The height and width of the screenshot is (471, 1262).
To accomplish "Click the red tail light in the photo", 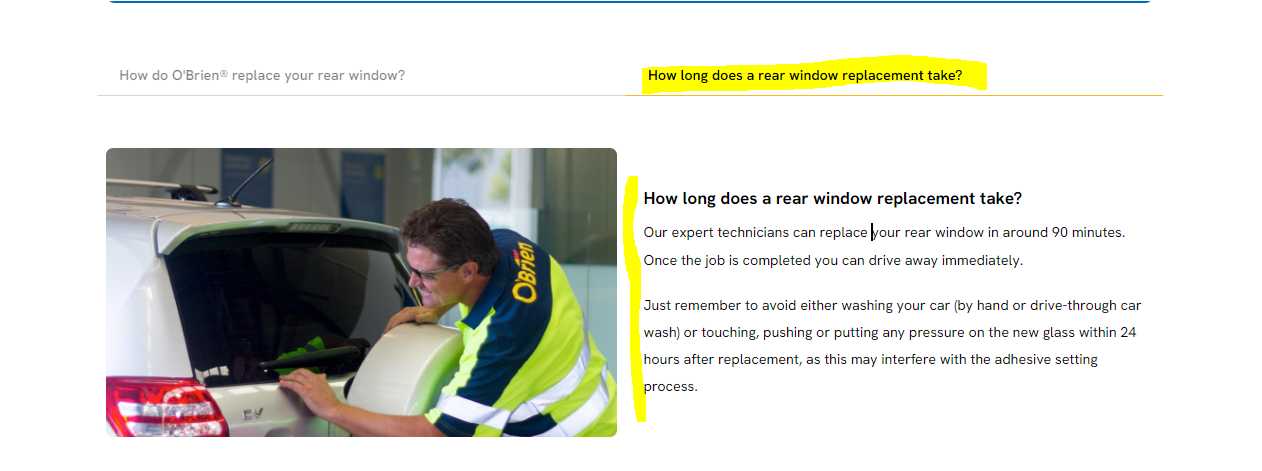I will (165, 405).
